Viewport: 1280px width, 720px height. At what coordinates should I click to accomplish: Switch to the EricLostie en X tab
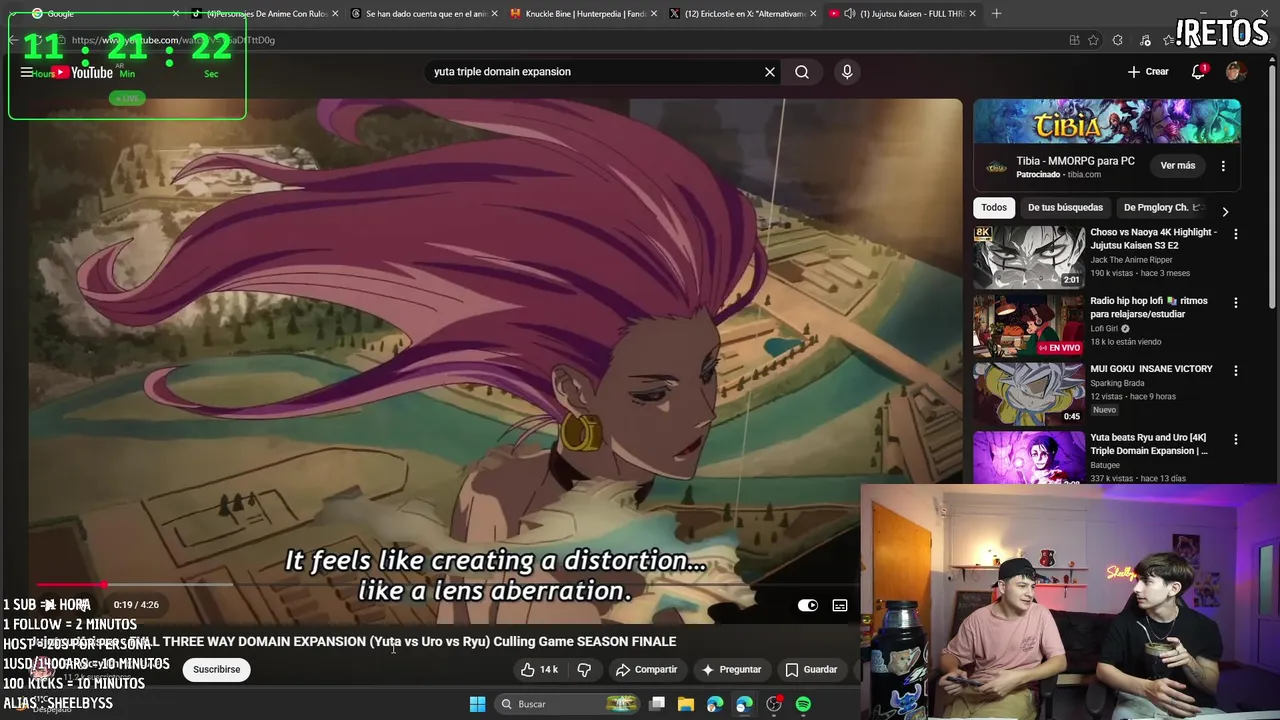click(x=745, y=14)
